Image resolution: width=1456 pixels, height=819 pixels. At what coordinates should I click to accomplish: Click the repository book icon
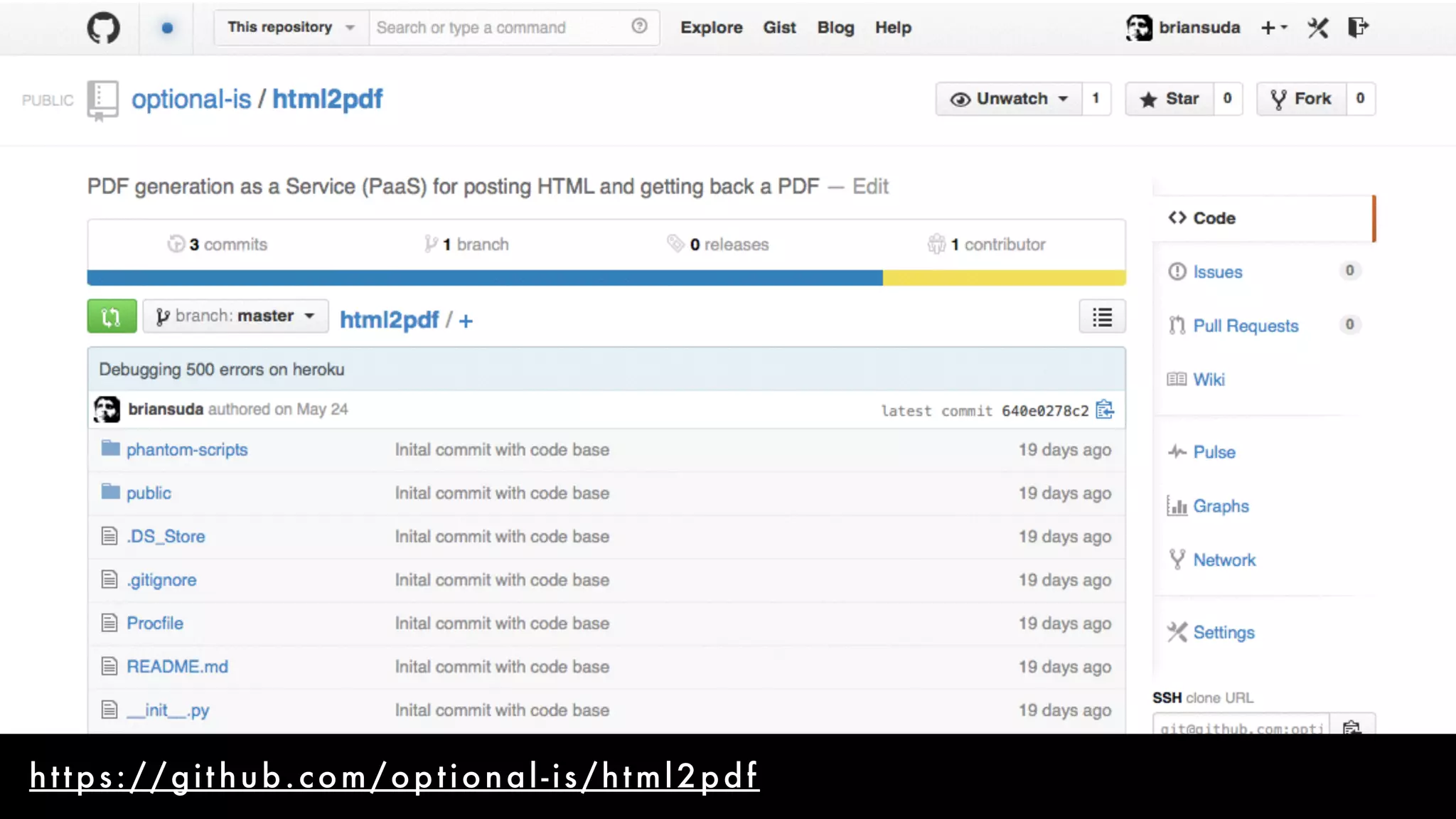(102, 100)
